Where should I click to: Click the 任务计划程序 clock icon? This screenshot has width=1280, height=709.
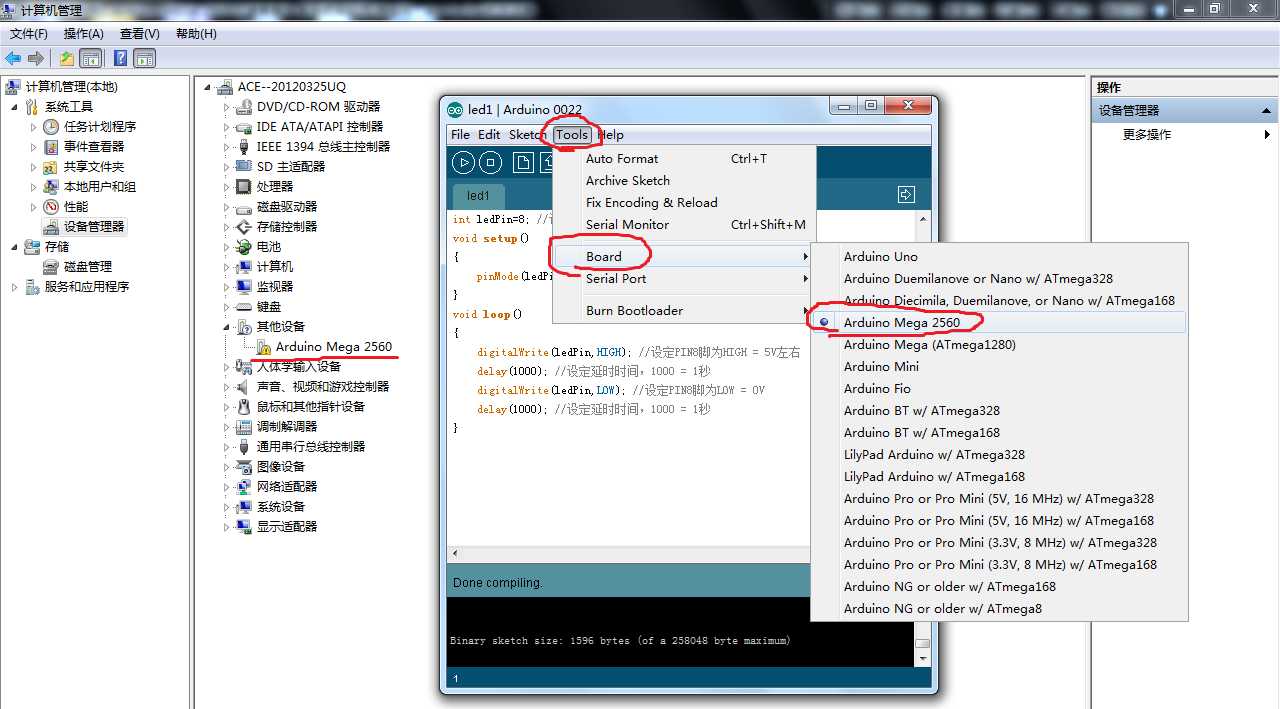pos(51,127)
